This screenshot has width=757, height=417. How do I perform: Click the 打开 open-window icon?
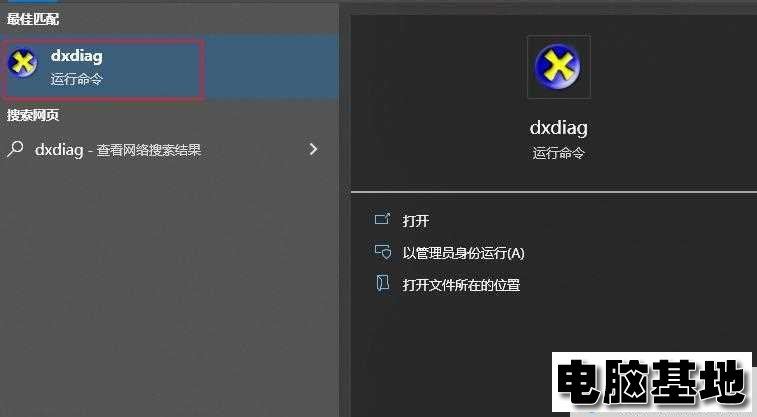click(x=382, y=220)
